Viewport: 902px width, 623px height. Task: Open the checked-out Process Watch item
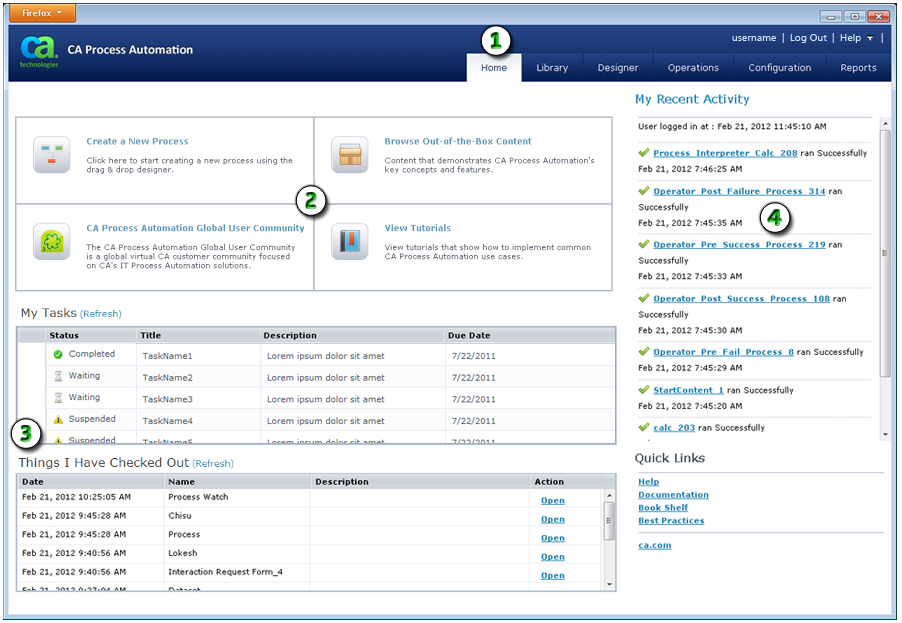552,500
